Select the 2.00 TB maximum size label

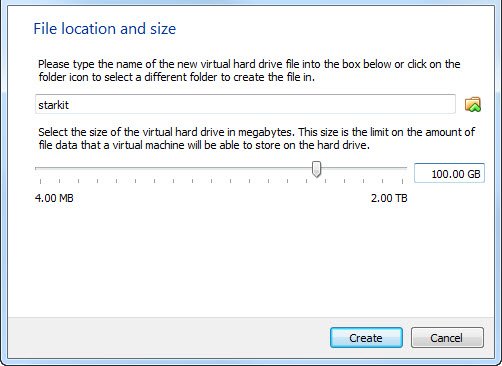tap(389, 198)
